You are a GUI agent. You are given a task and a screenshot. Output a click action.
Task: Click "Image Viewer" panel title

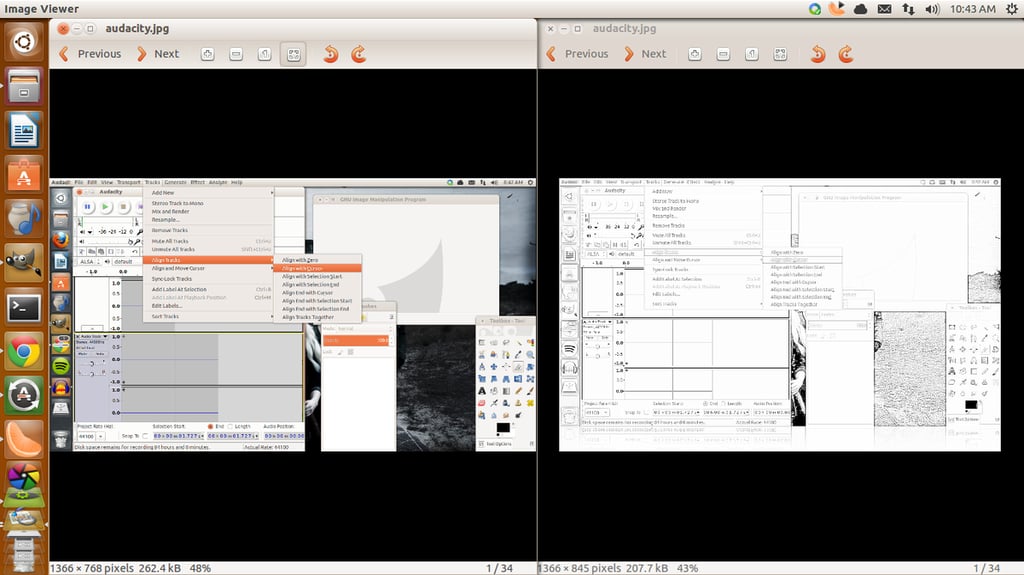coord(41,9)
